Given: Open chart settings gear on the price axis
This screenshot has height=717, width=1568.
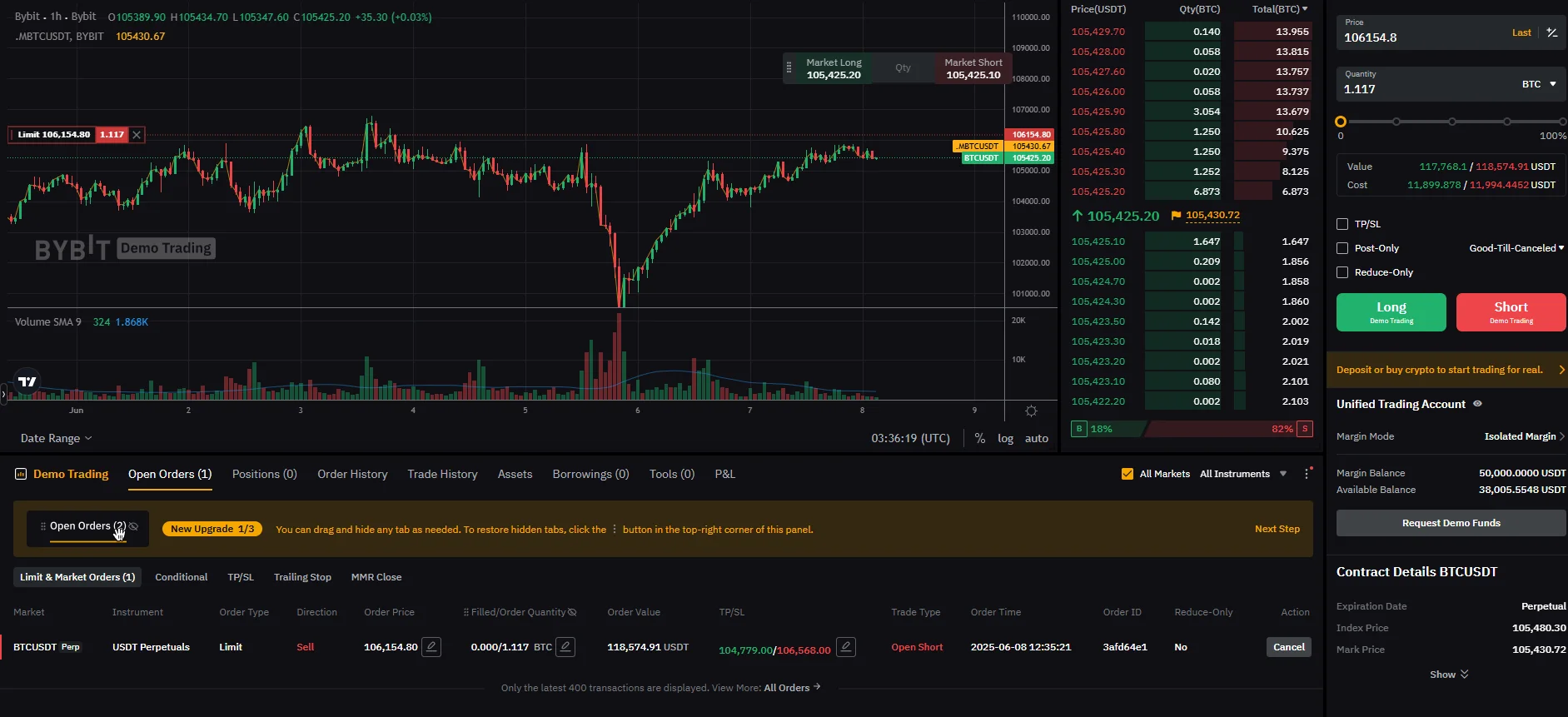Looking at the screenshot, I should click(1031, 411).
